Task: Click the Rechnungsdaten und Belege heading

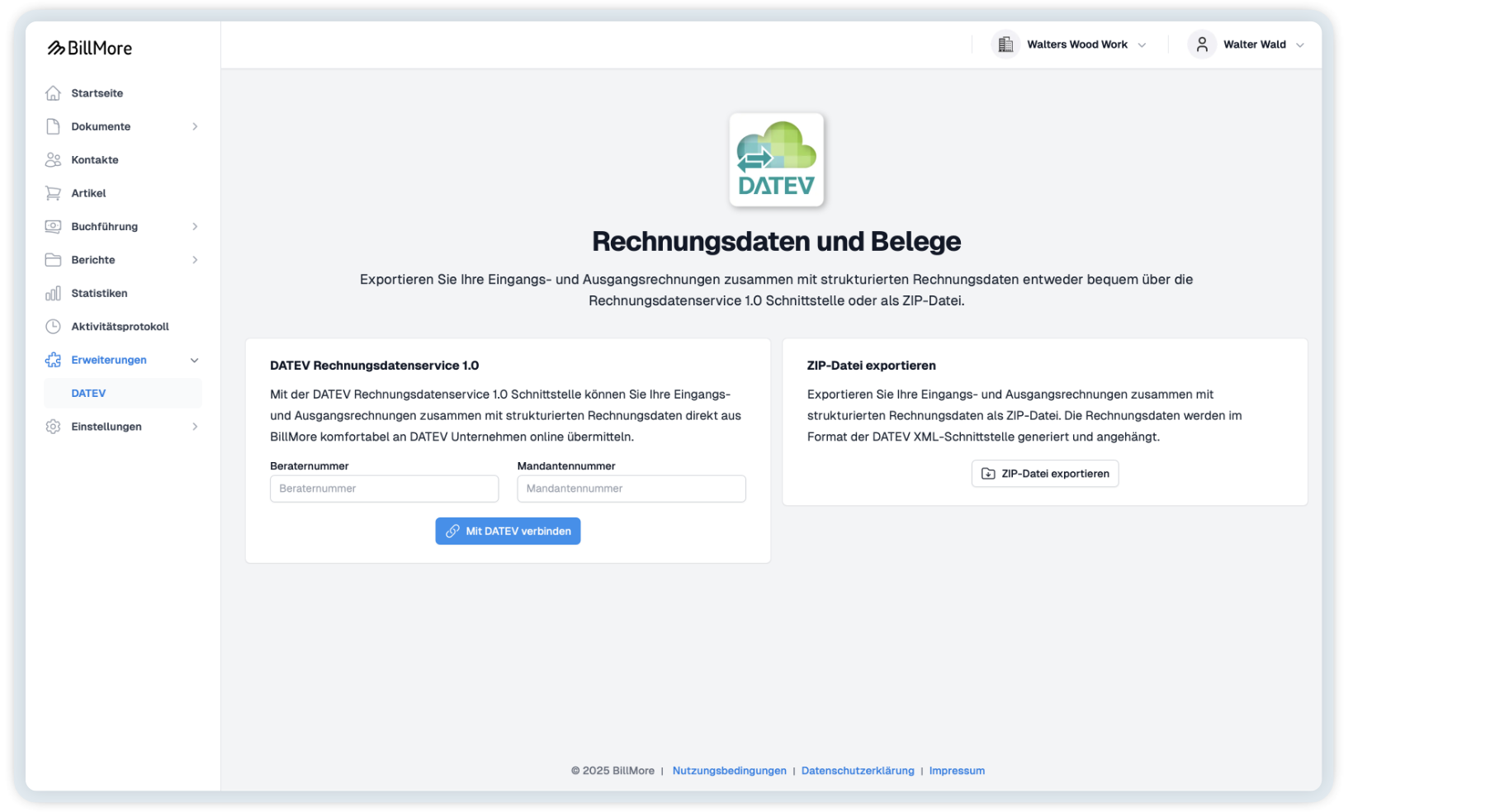Action: [x=776, y=241]
